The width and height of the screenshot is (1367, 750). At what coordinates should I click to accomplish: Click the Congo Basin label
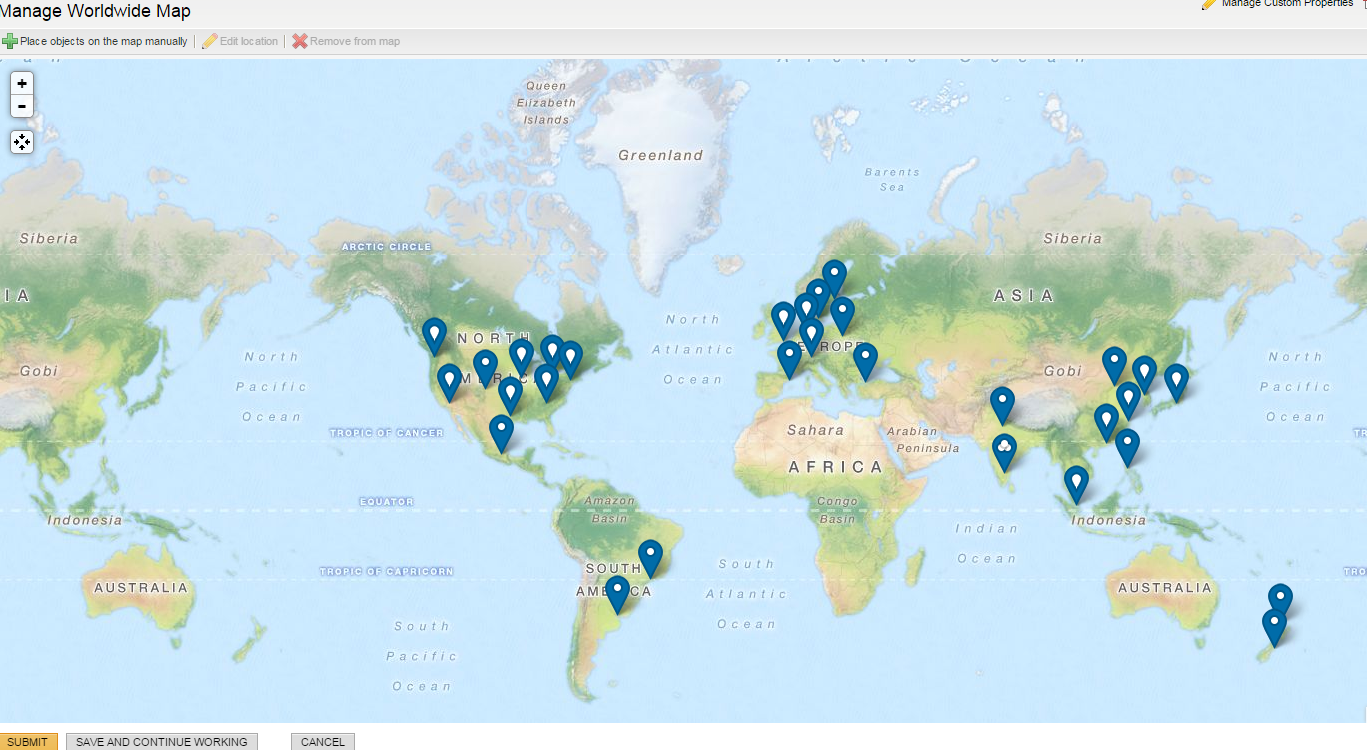coord(837,510)
